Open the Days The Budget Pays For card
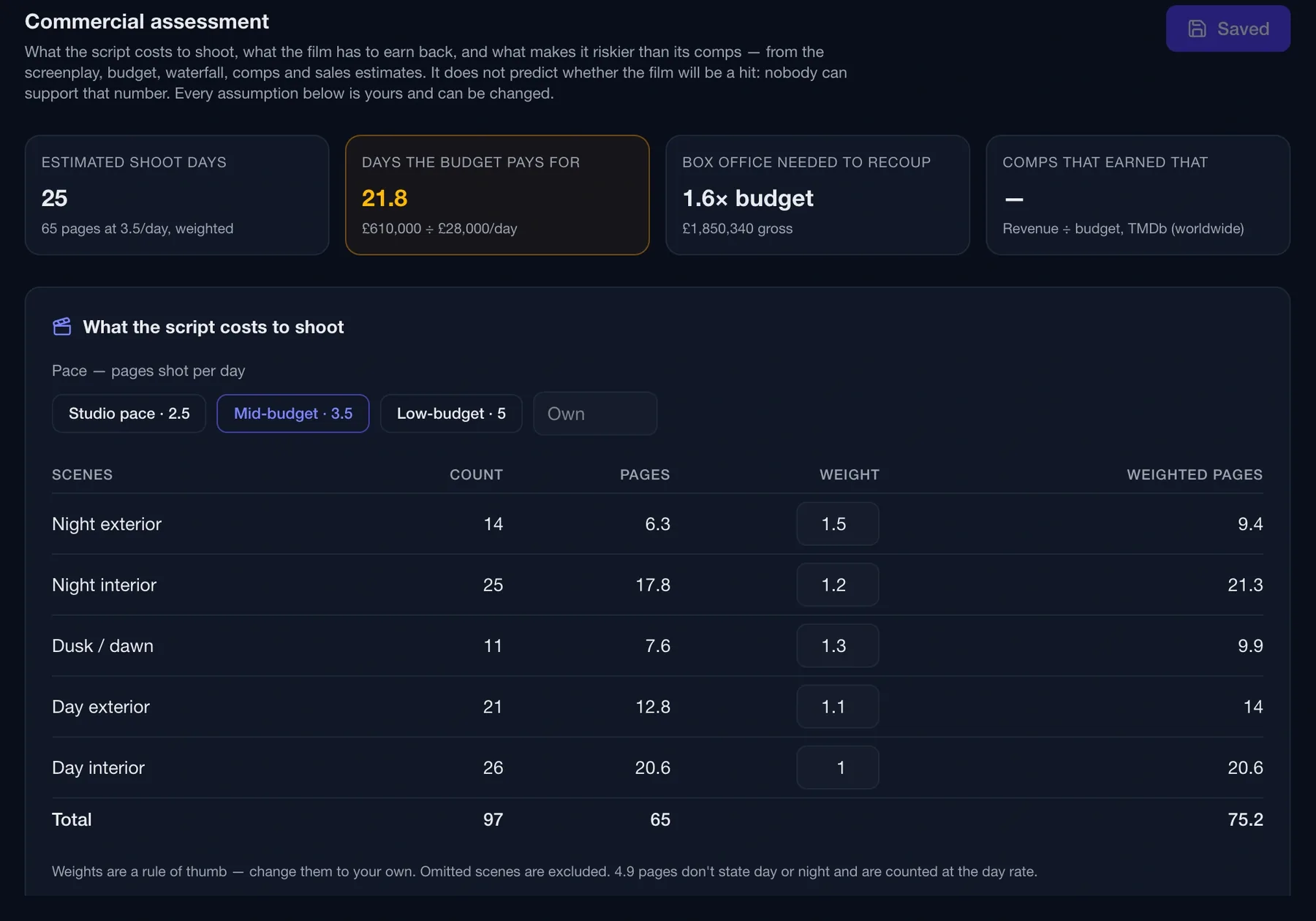The width and height of the screenshot is (1316, 921). [x=497, y=195]
